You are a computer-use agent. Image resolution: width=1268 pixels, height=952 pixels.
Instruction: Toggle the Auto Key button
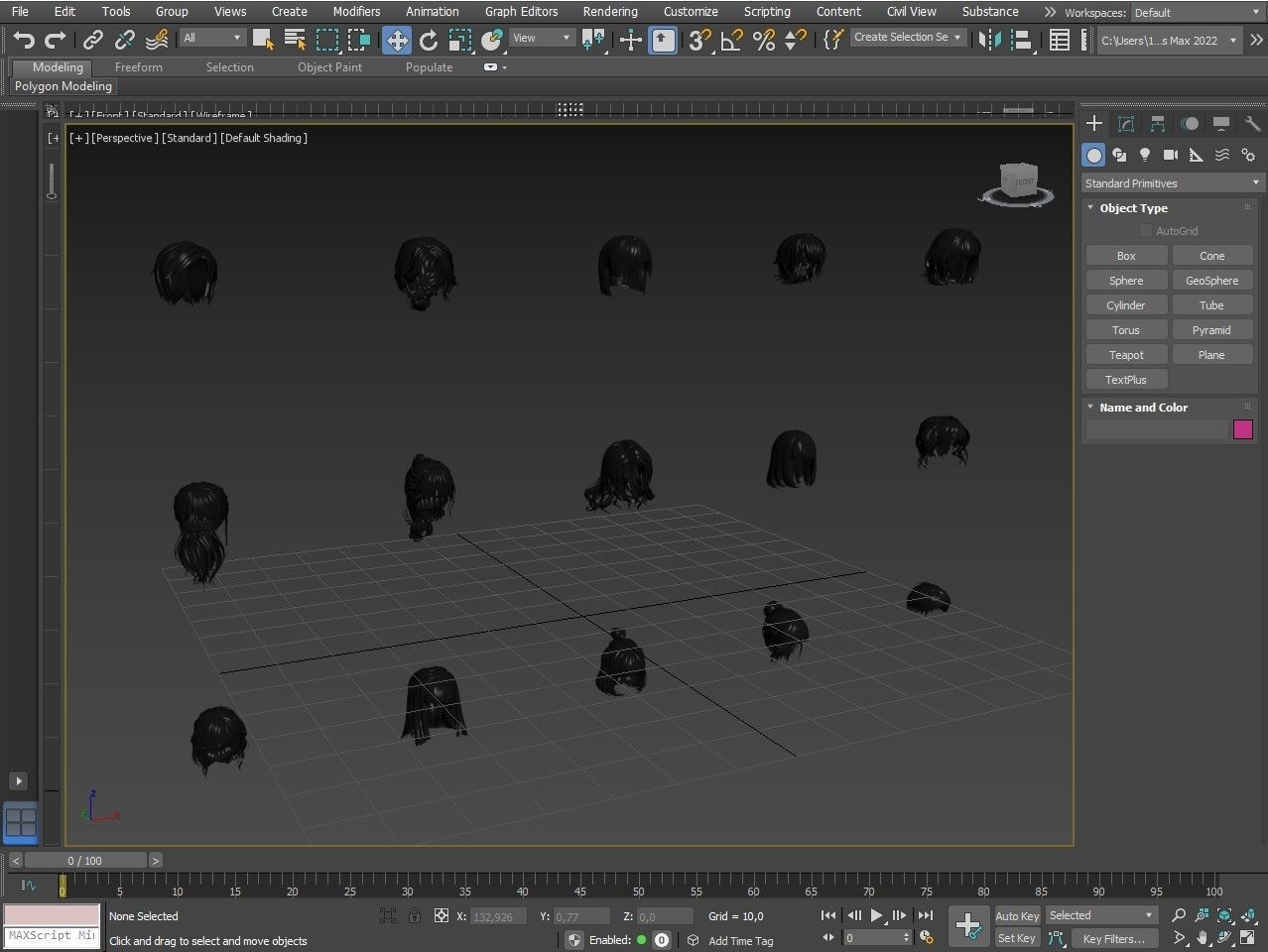pos(1017,916)
